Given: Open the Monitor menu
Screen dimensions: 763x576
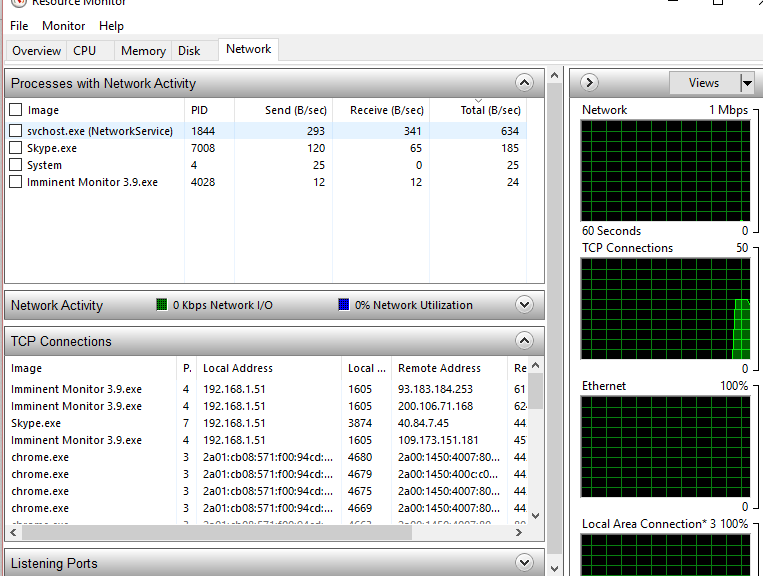Looking at the screenshot, I should tap(63, 26).
